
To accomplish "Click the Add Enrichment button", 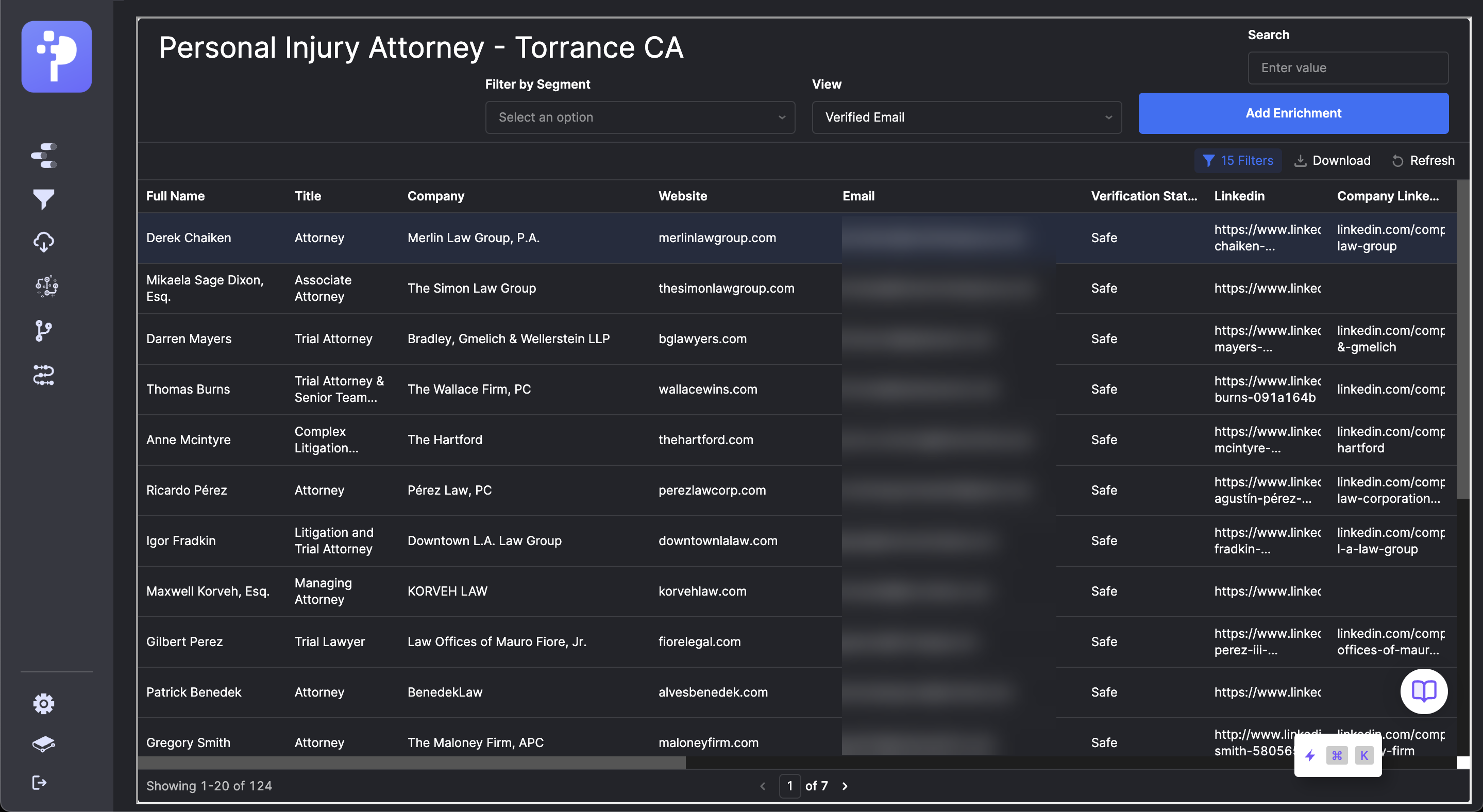I will (1293, 113).
